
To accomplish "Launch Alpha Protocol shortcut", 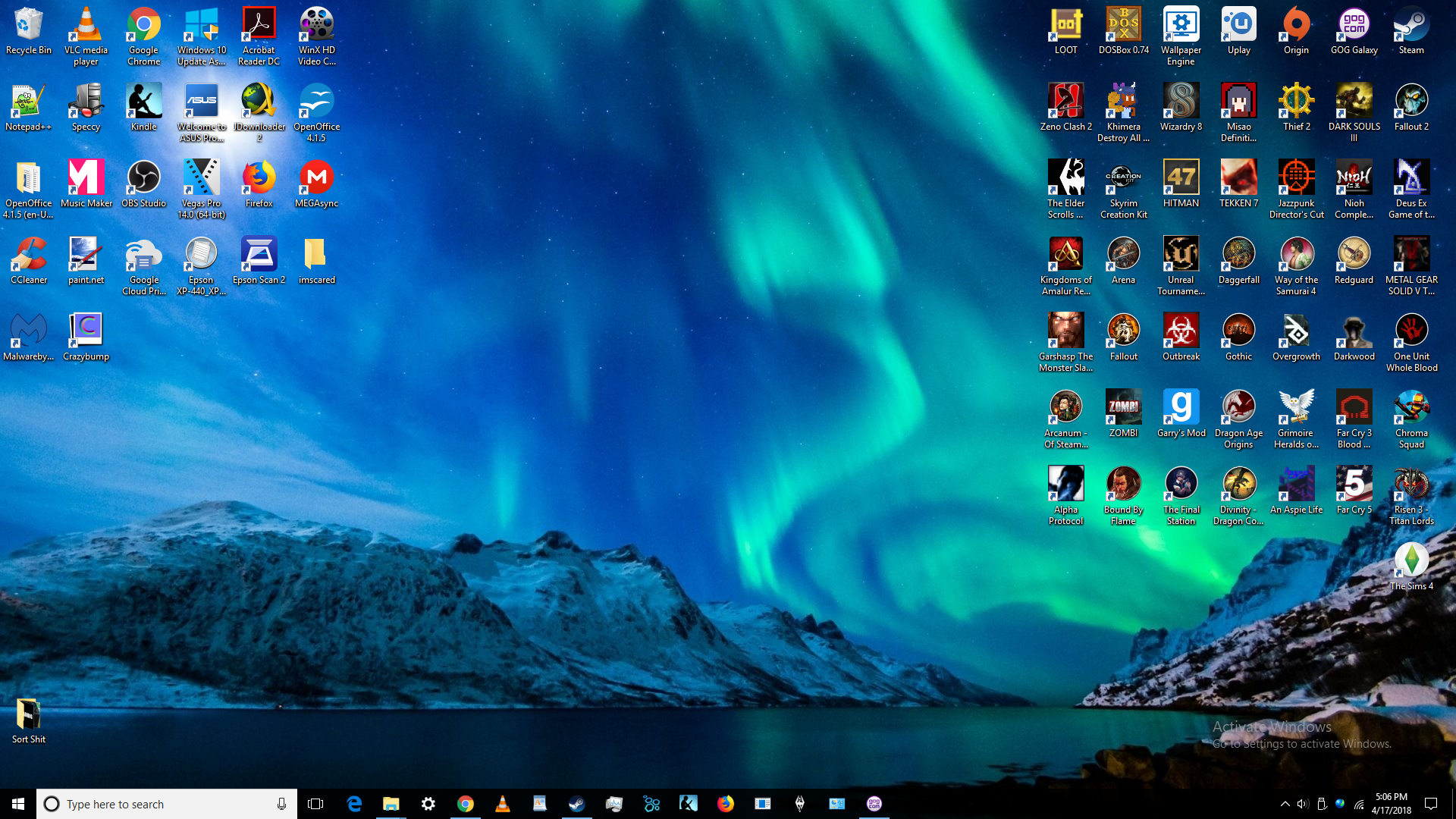I will [1066, 497].
